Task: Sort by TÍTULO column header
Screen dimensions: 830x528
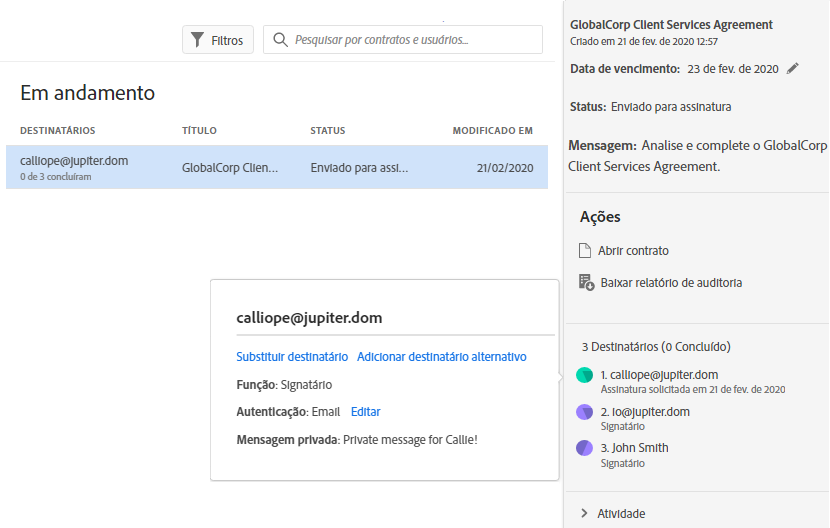Action: click(x=199, y=130)
